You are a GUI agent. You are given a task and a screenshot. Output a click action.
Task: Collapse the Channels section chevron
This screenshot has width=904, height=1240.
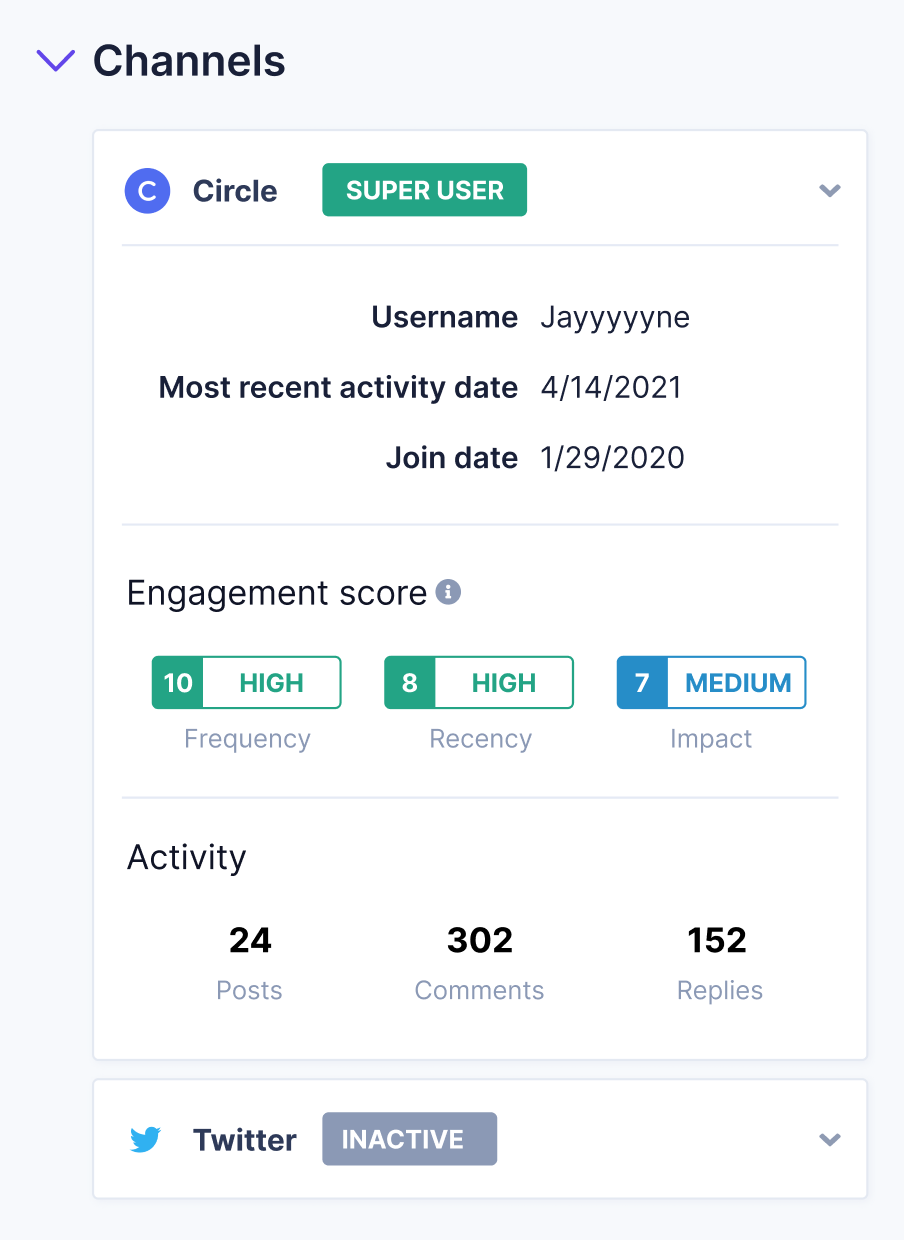55,61
